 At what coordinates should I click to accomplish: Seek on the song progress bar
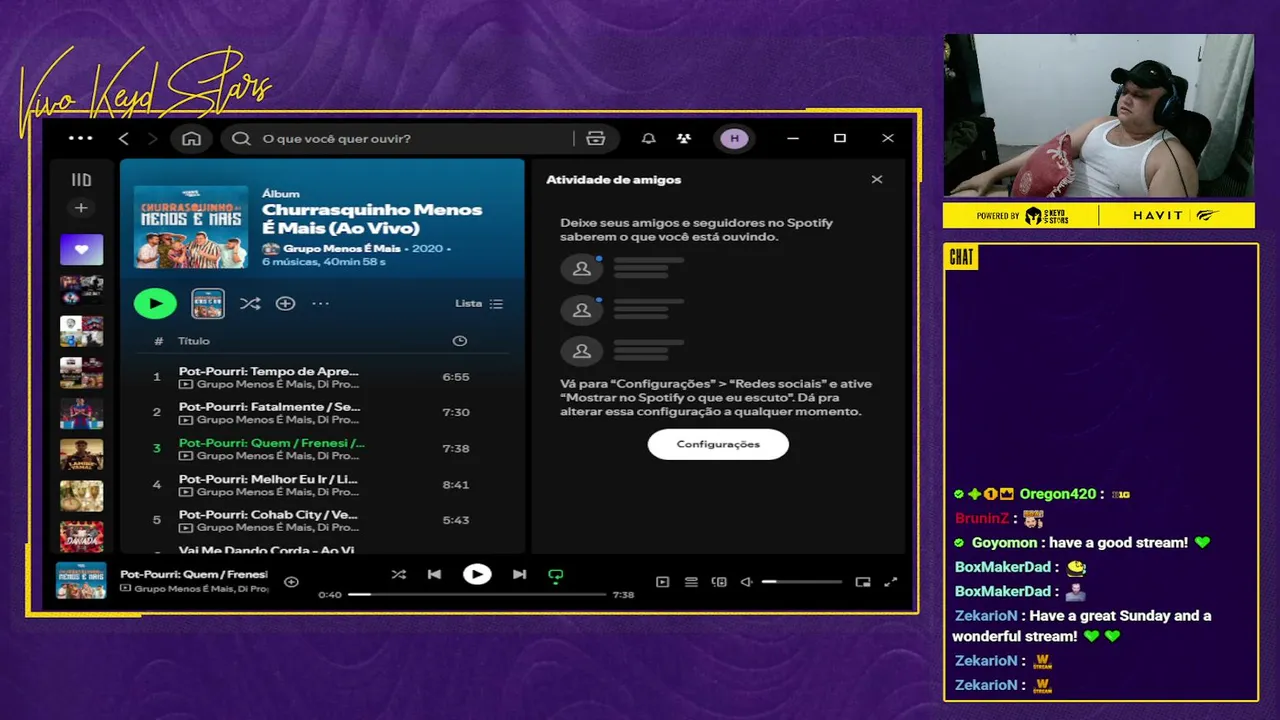477,594
